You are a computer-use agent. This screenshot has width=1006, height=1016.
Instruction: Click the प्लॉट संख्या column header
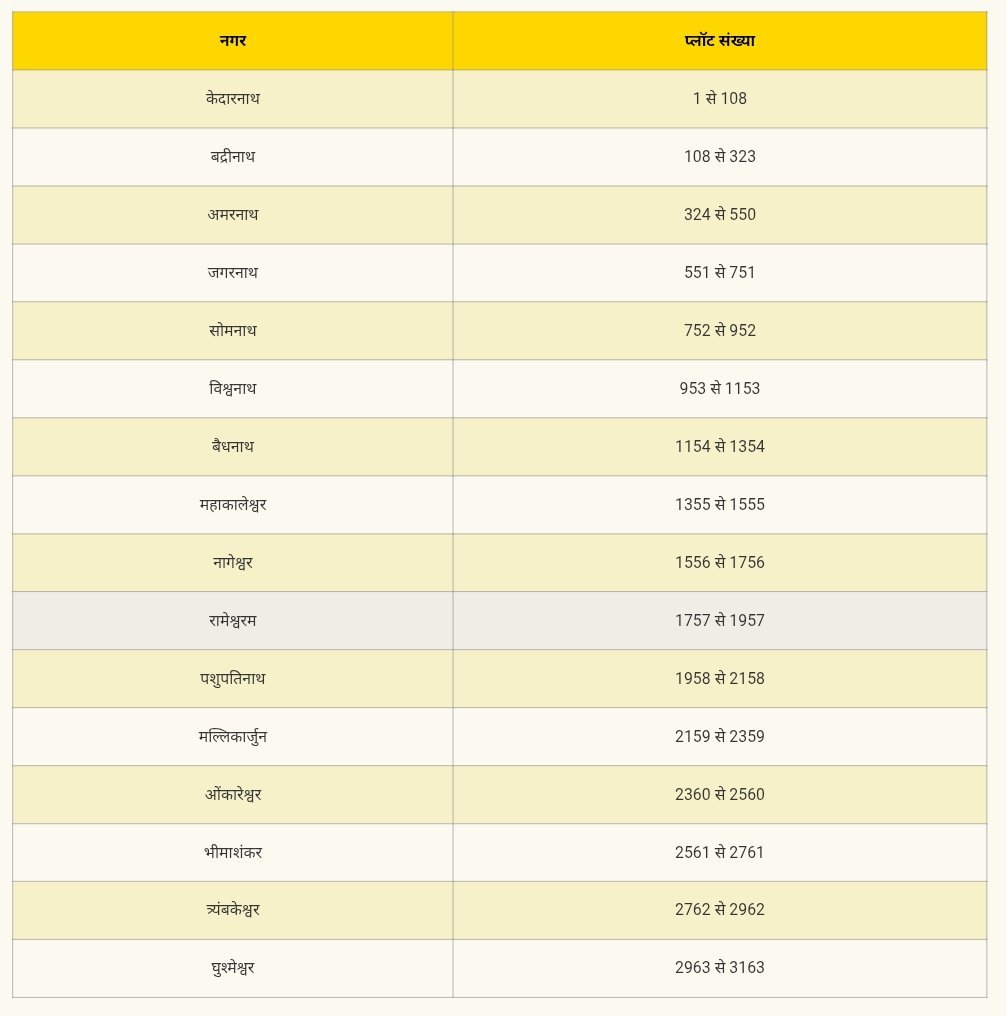720,41
